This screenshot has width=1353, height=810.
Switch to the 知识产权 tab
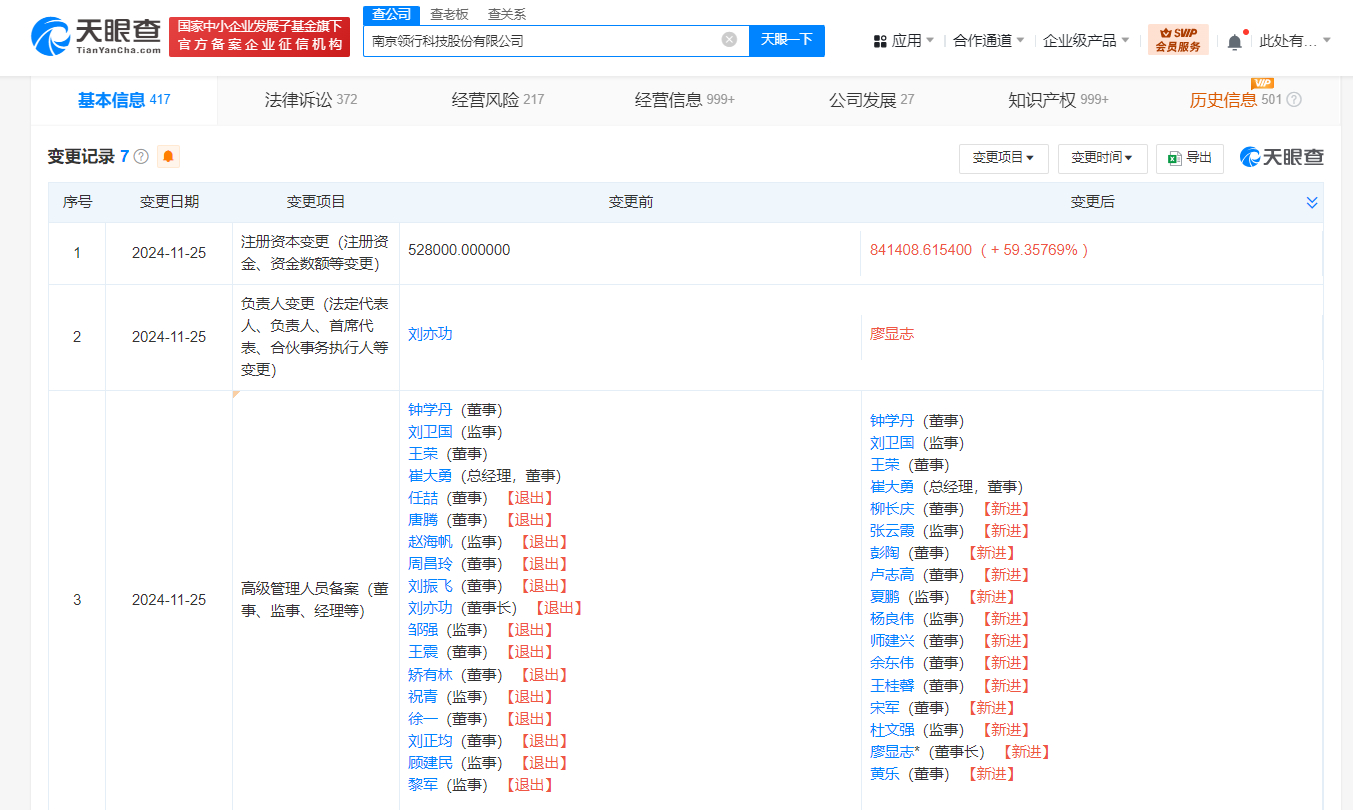click(x=1058, y=100)
